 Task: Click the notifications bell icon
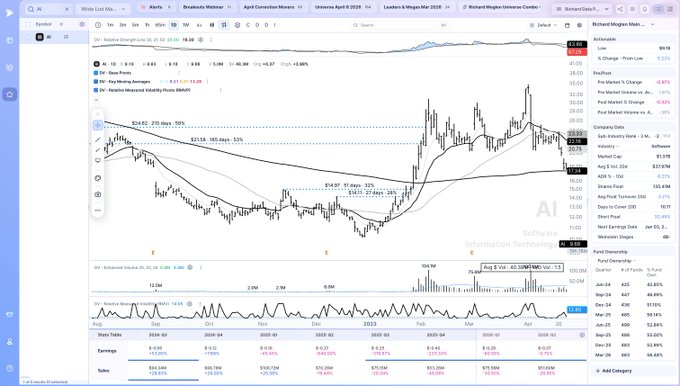tap(645, 9)
